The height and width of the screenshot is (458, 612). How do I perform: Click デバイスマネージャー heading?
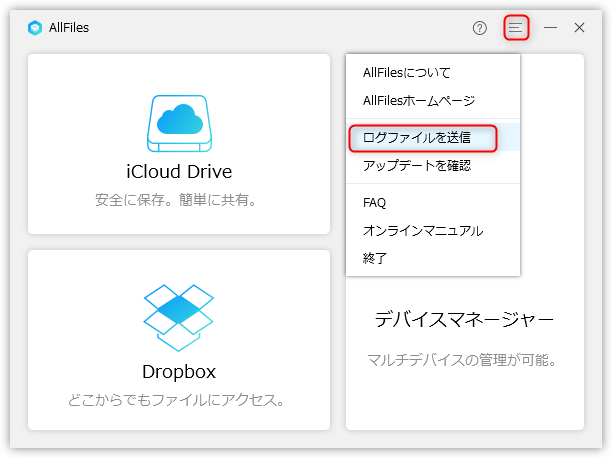coord(464,320)
